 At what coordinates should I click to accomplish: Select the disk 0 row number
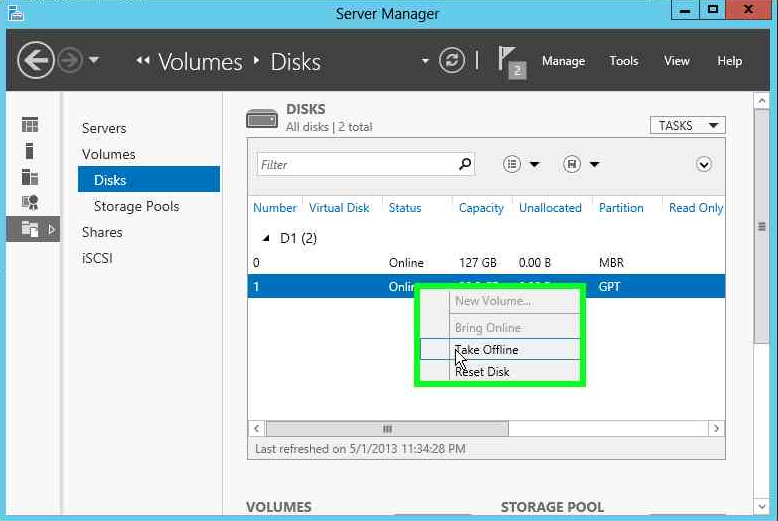[256, 262]
